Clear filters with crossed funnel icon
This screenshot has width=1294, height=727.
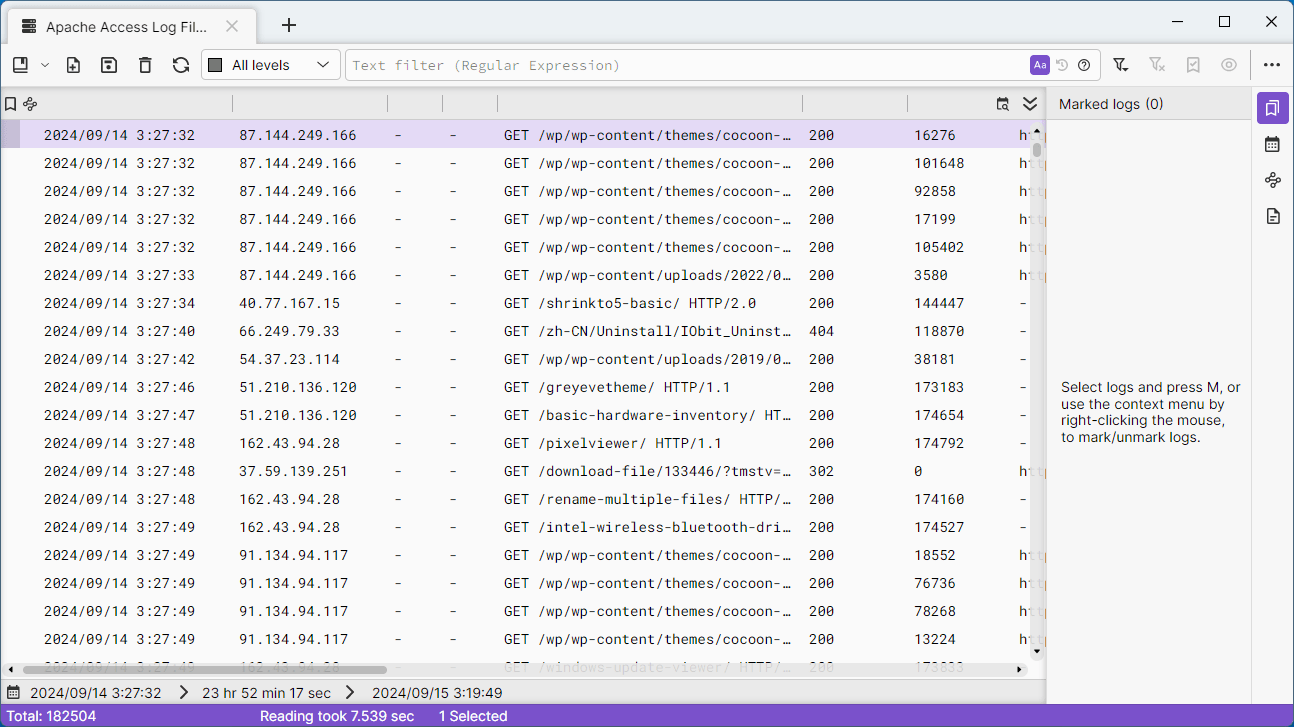pos(1157,65)
